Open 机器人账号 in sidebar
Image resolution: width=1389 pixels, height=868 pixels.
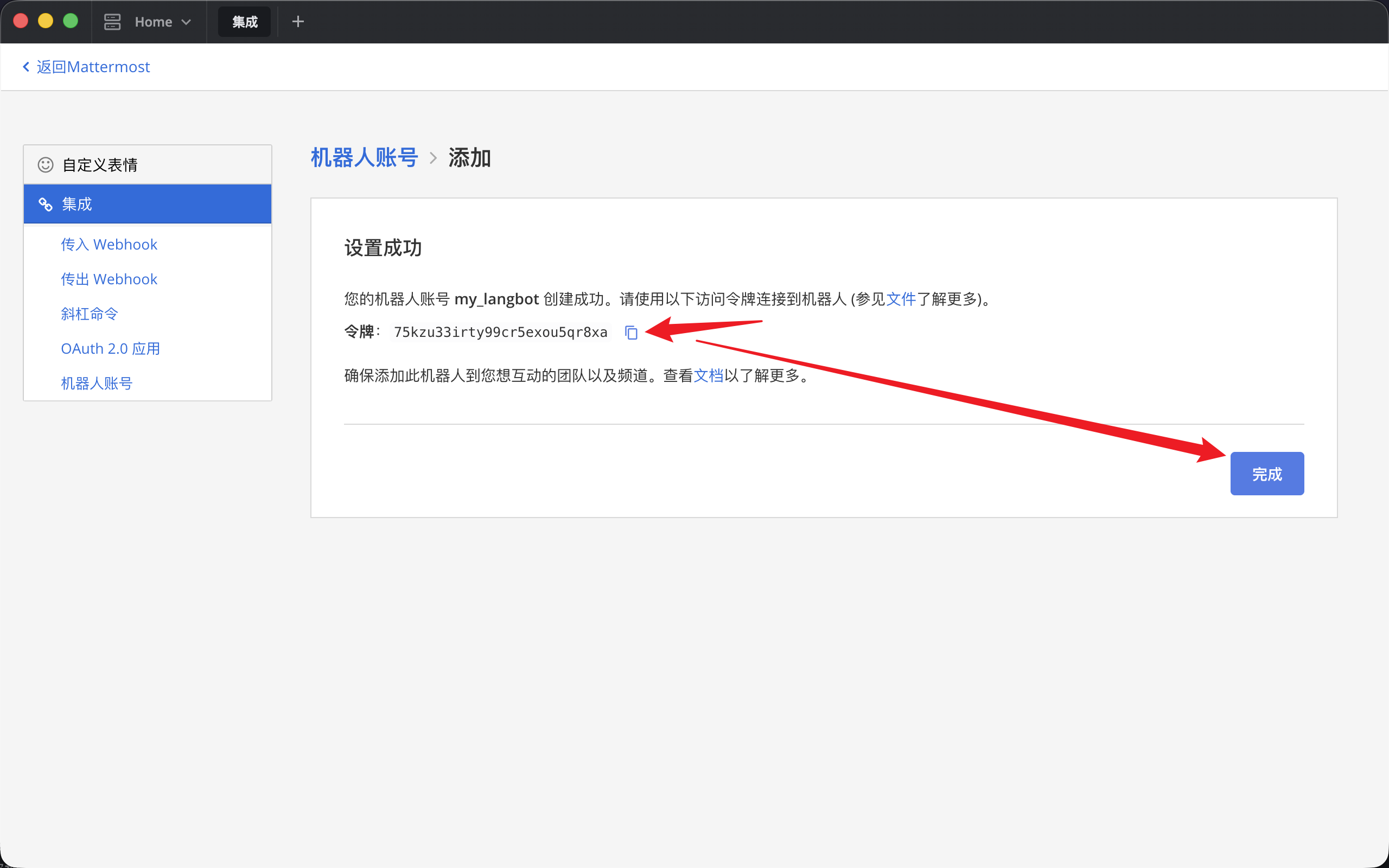coord(97,384)
